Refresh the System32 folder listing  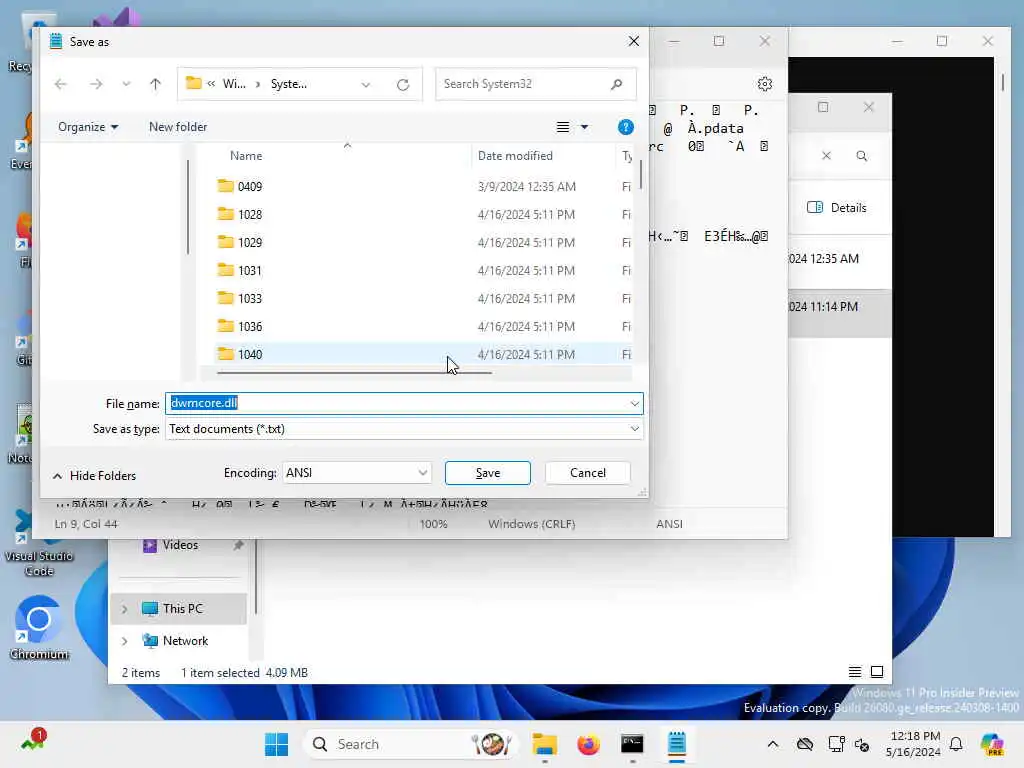403,84
